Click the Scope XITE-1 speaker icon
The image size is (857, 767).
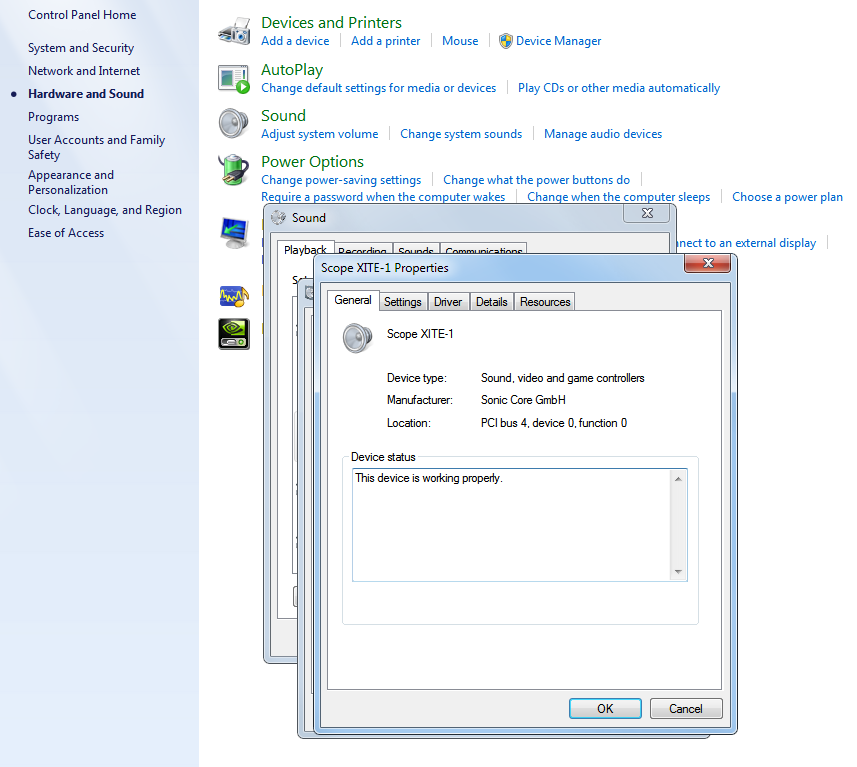357,337
